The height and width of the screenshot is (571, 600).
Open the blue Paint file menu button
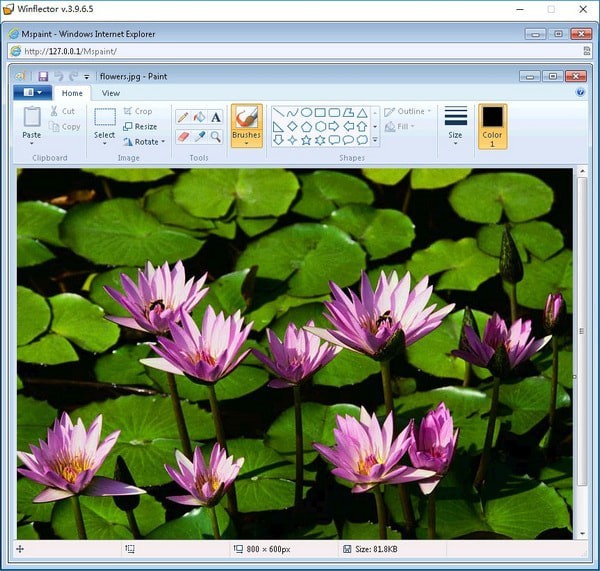point(32,93)
